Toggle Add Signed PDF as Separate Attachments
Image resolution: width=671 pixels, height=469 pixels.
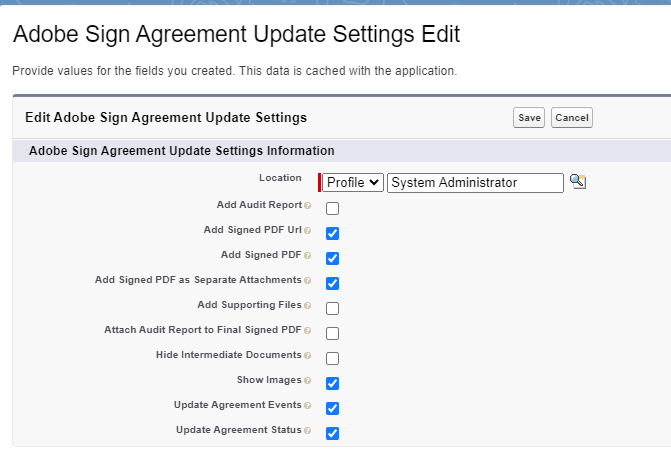tap(333, 283)
